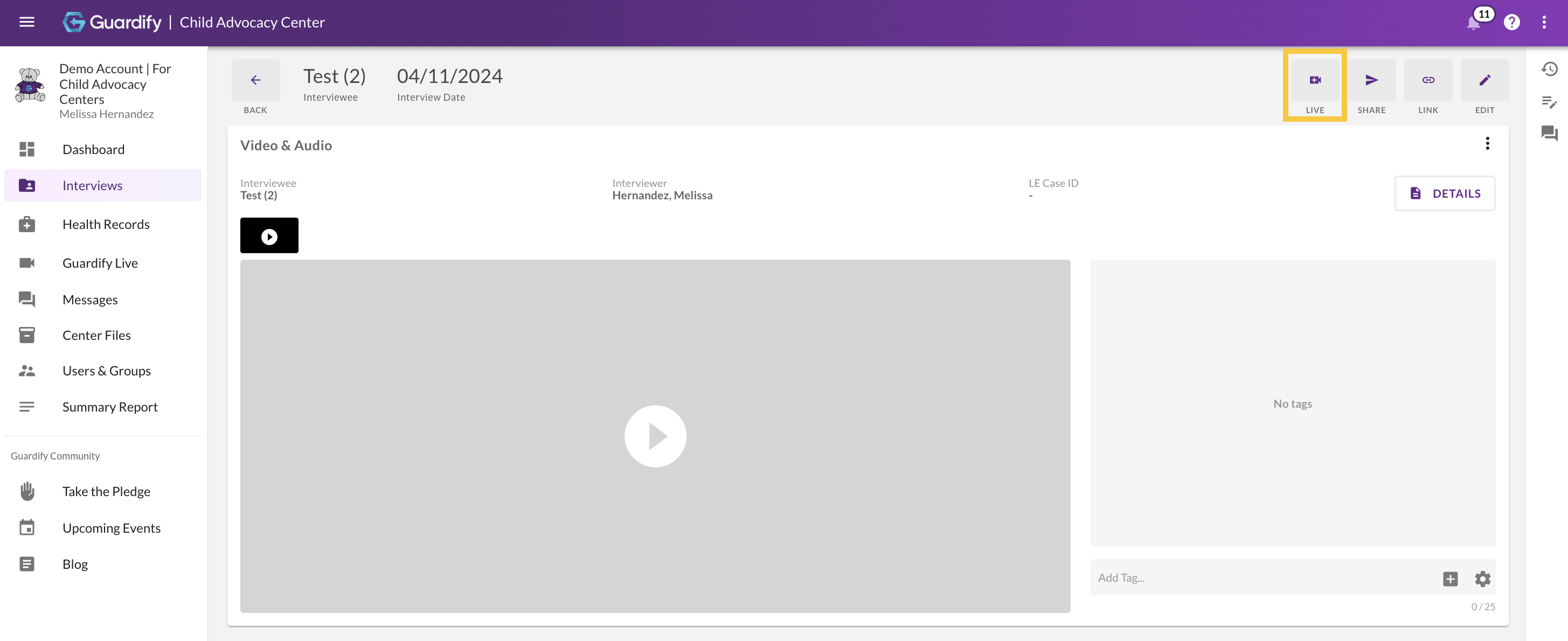Viewport: 1568px width, 641px height.
Task: Open the notifications bell
Action: pyautogui.click(x=1473, y=23)
